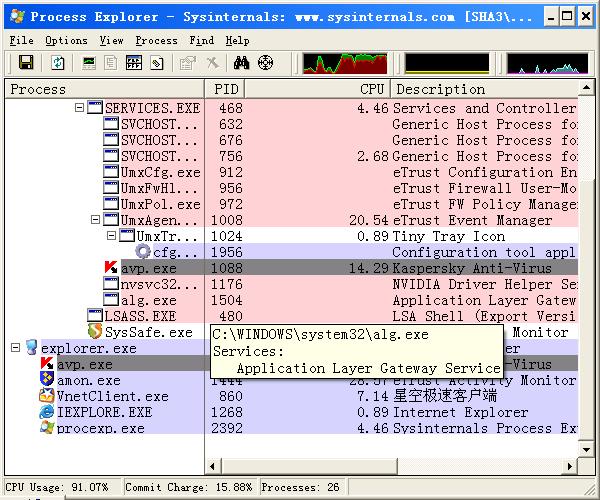Open System Information toolbar icon
This screenshot has height=500, width=600.
(x=89, y=63)
